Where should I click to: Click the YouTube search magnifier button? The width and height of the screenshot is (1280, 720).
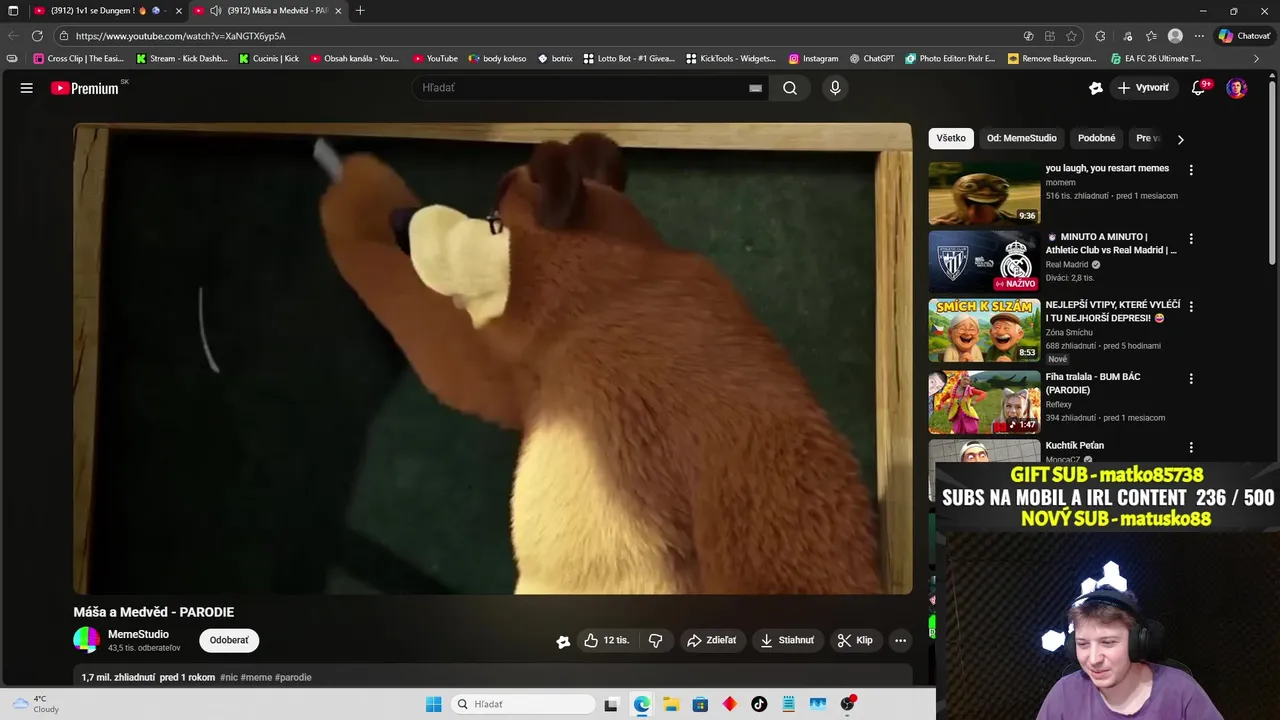[x=790, y=88]
